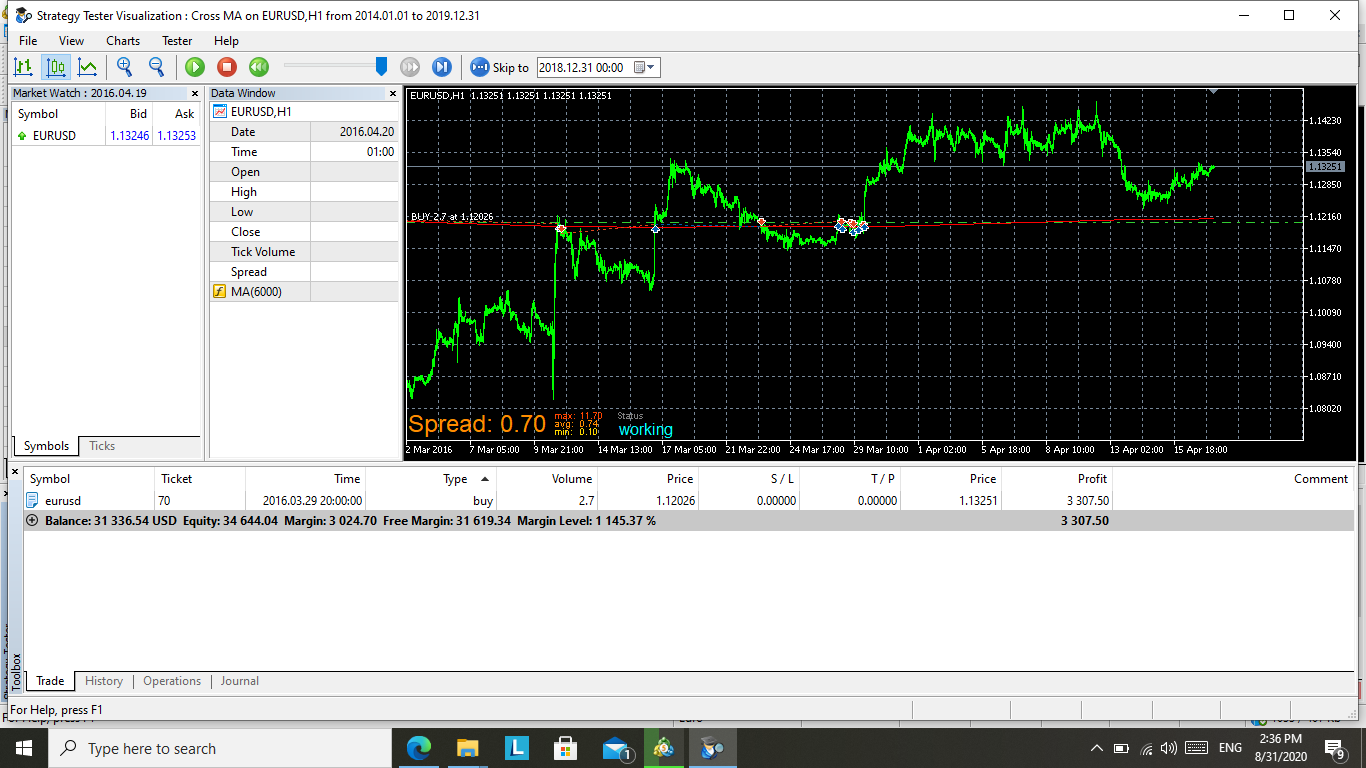Switch chart to candlesticks mode
The height and width of the screenshot is (768, 1366).
coord(56,67)
